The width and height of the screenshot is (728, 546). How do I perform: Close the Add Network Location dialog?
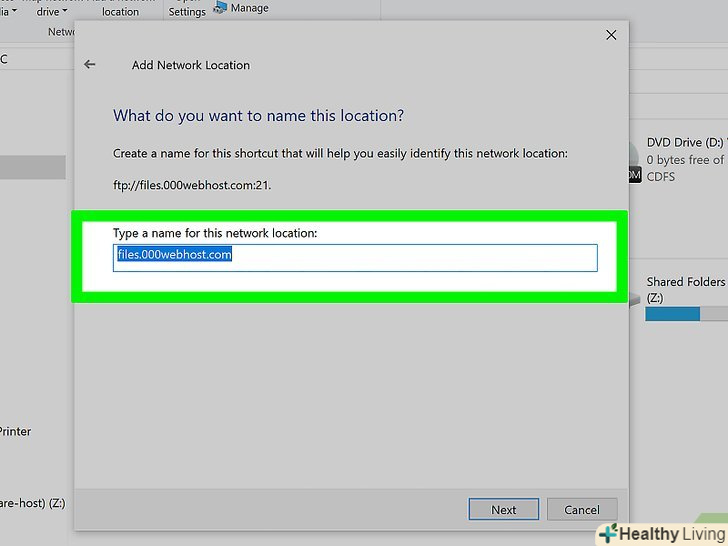pos(611,35)
